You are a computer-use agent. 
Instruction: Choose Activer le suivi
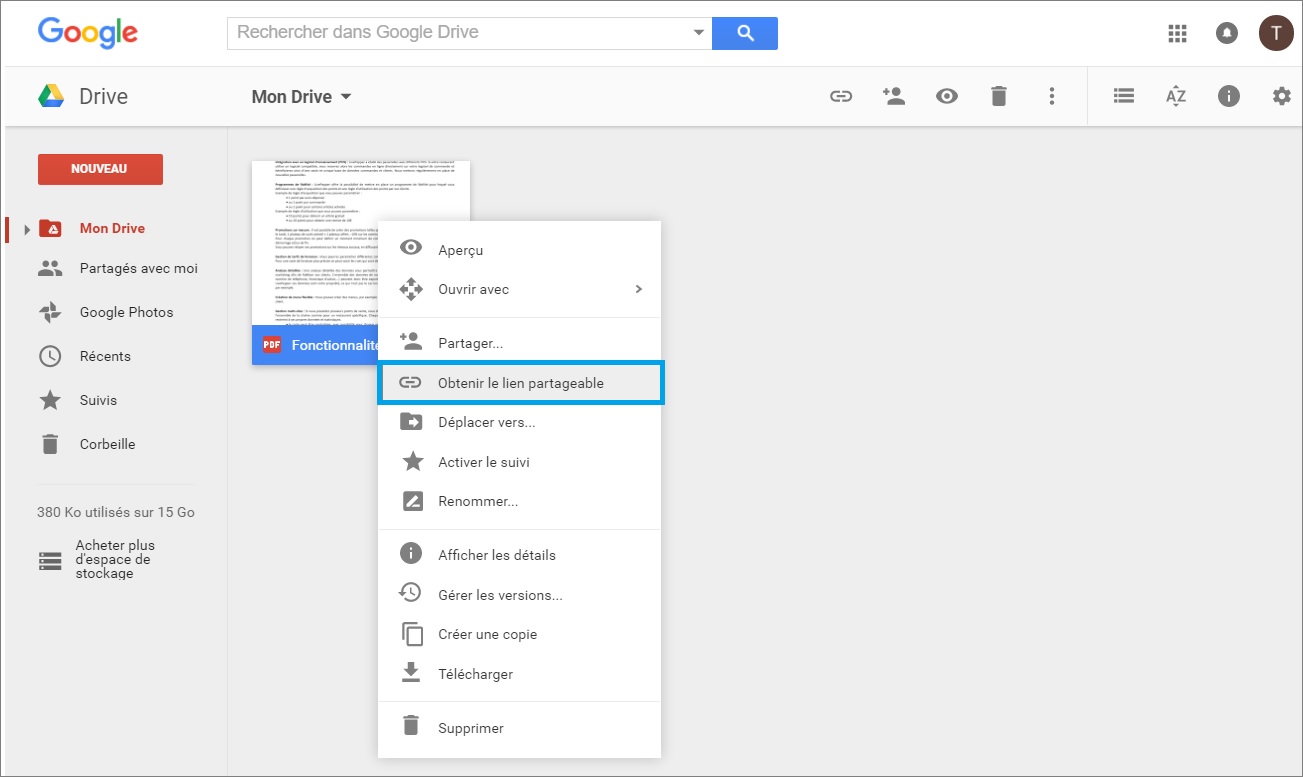(520, 462)
